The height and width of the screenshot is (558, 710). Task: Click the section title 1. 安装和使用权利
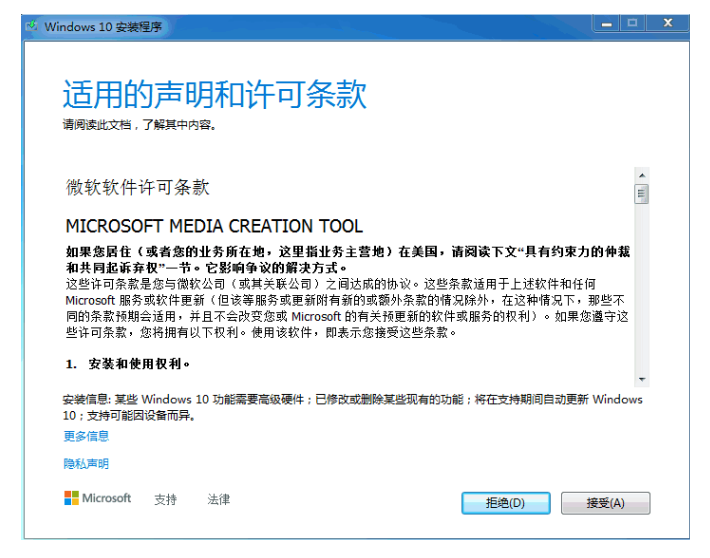(x=128, y=363)
